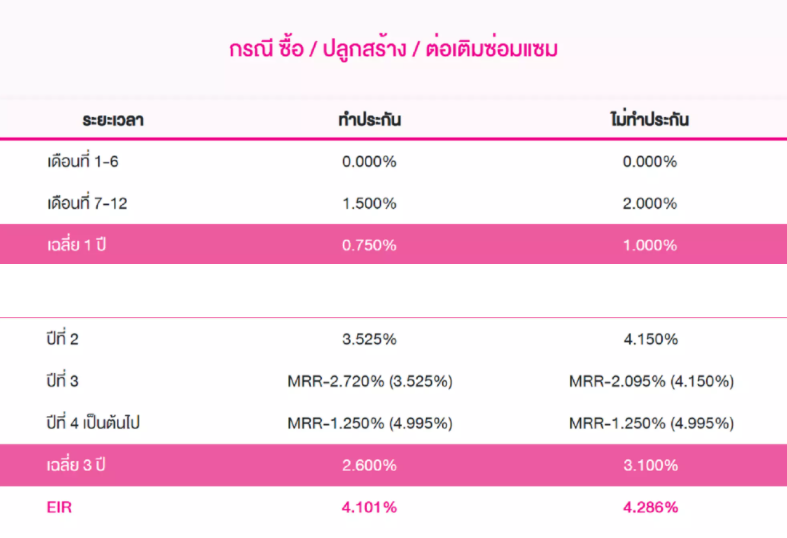Select the ระยะเวลา column header
The height and width of the screenshot is (538, 787).
point(113,120)
